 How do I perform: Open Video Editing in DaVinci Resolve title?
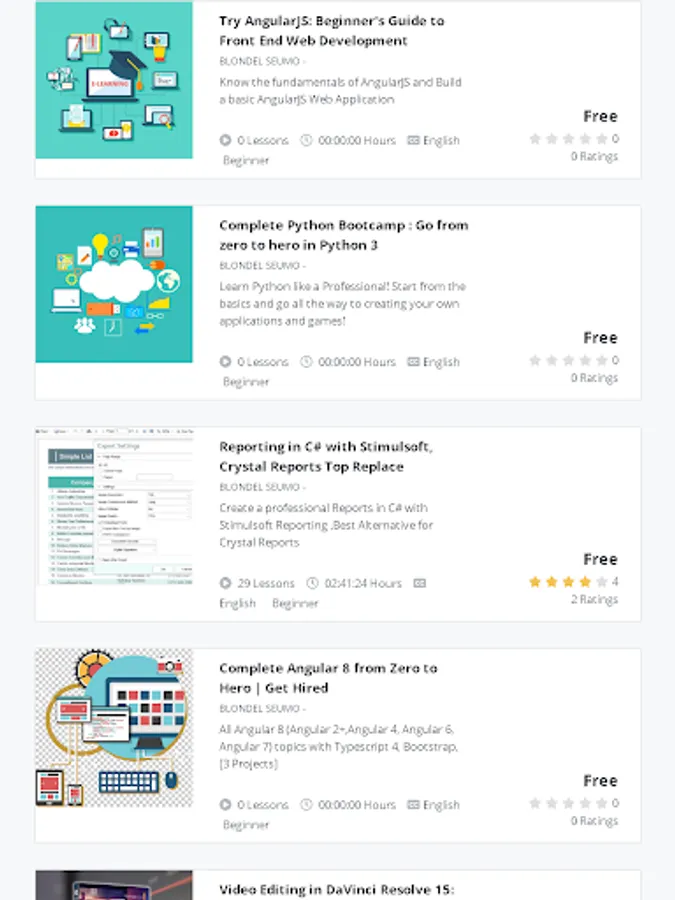tap(336, 890)
